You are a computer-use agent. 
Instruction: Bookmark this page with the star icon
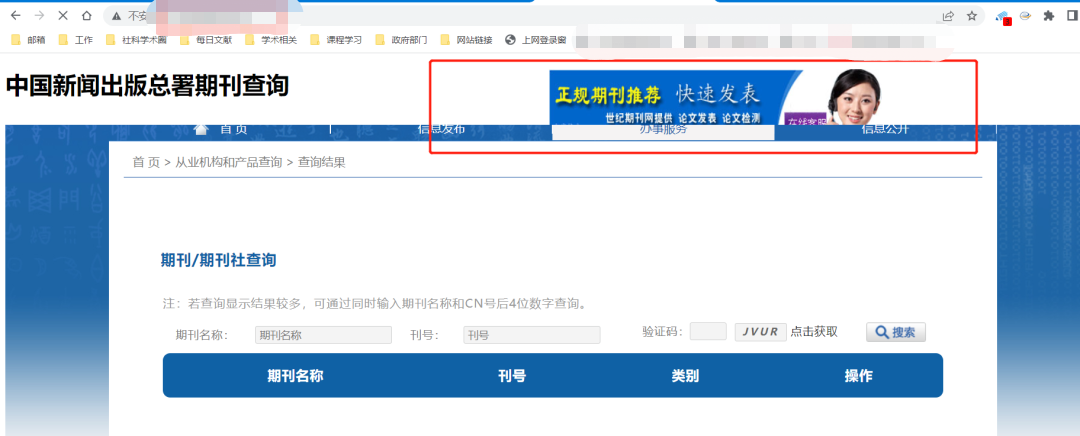click(971, 16)
